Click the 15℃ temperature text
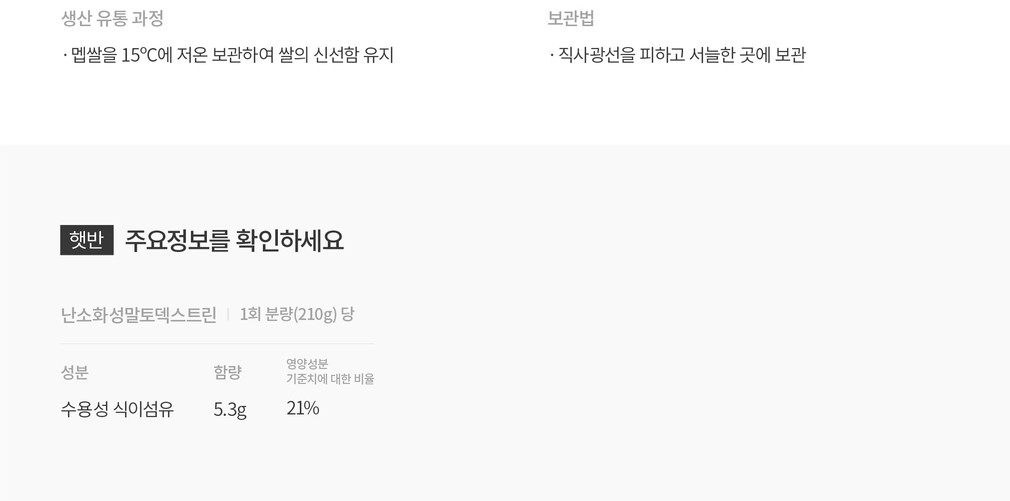This screenshot has width=1010, height=501. coord(139,55)
